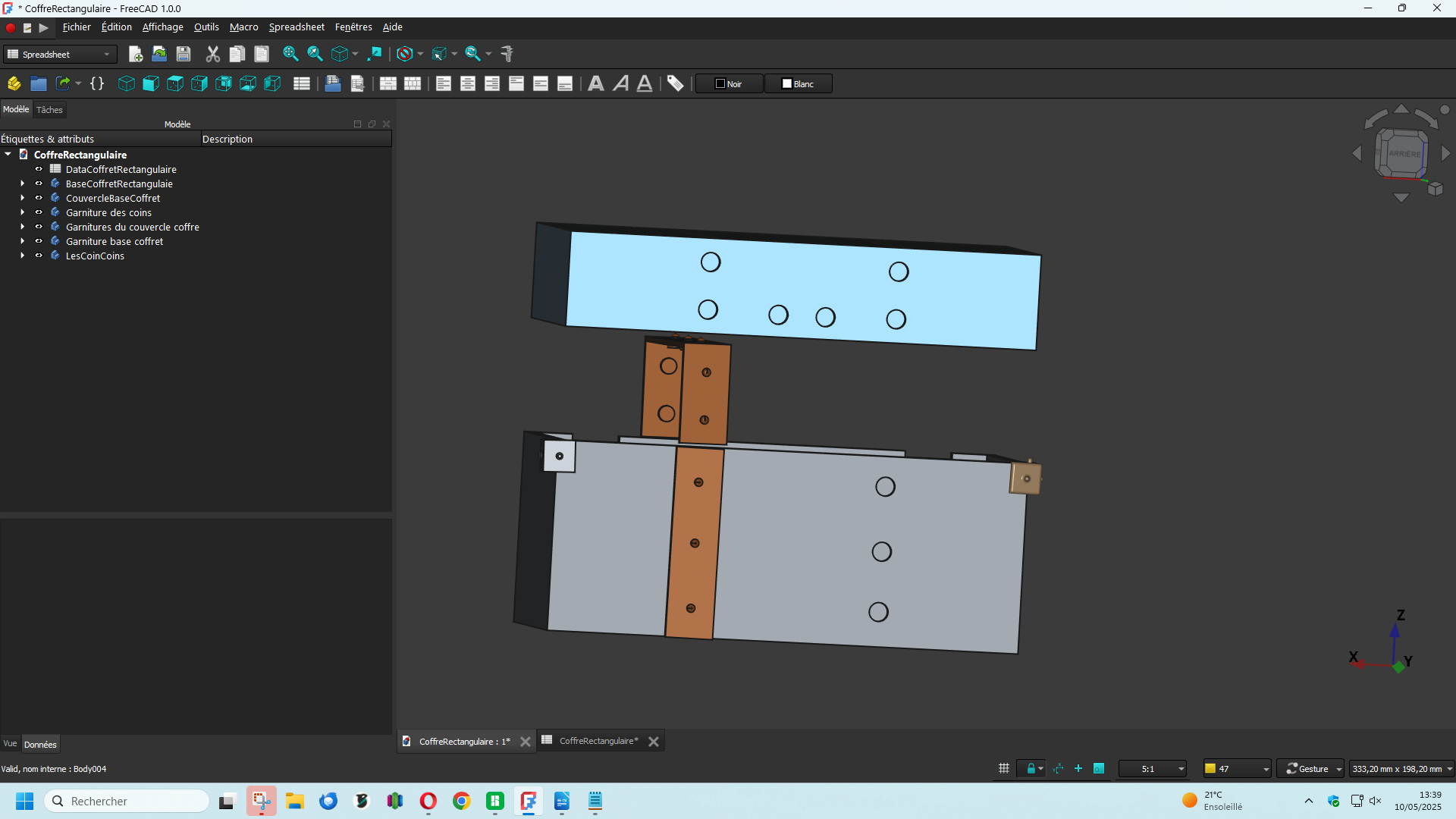The width and height of the screenshot is (1456, 819).
Task: Toggle visibility of Garniture des coins
Action: pos(39,212)
